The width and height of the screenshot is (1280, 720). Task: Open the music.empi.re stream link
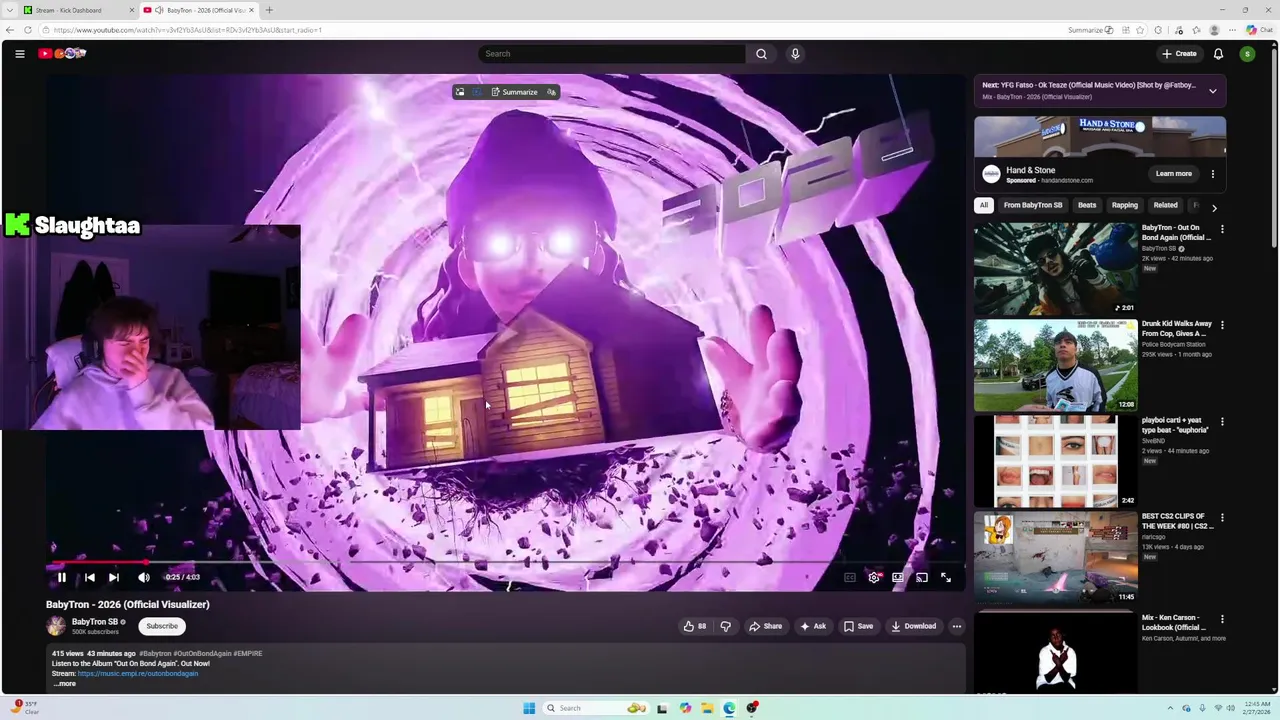point(138,673)
